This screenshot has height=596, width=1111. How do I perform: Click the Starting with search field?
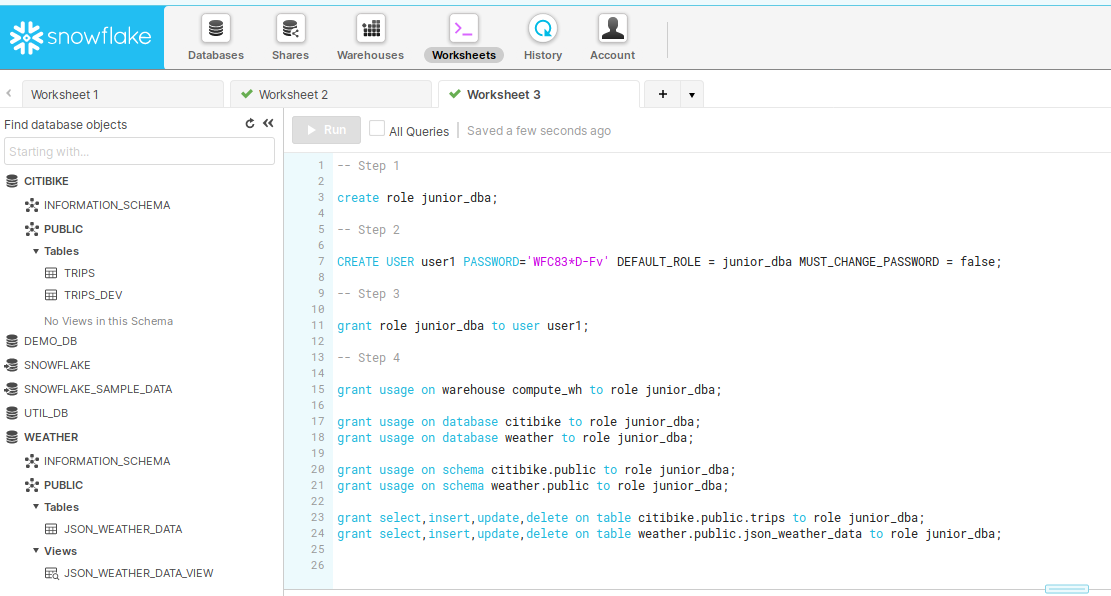139,152
